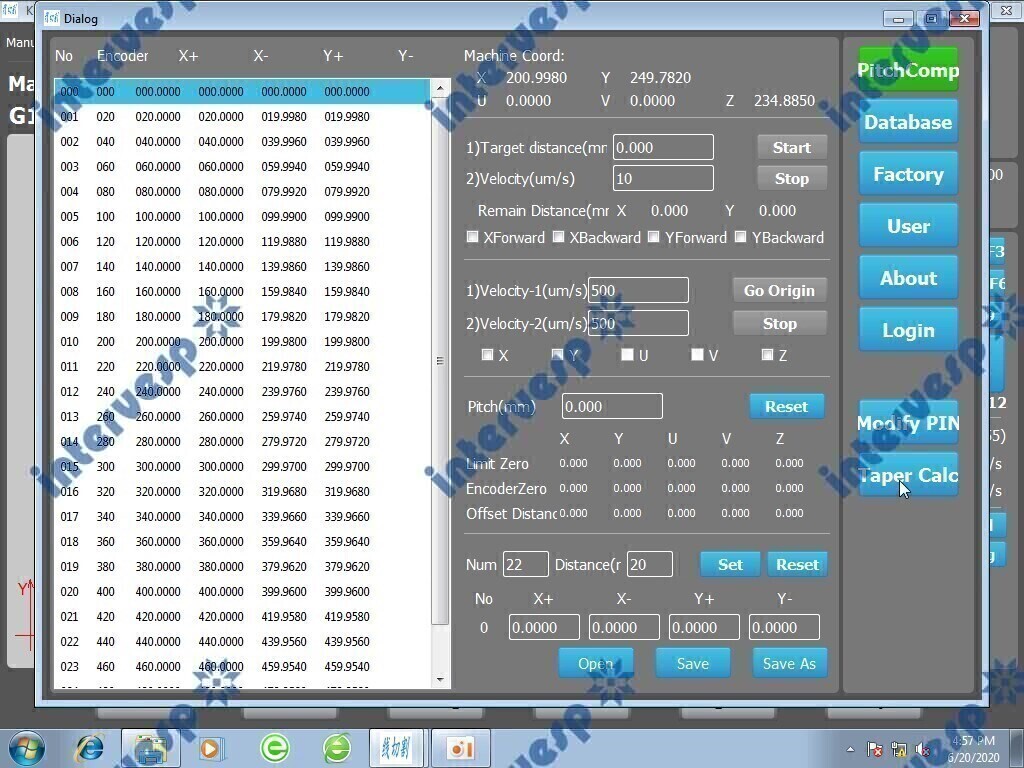Click the Target distance input field

coord(663,147)
